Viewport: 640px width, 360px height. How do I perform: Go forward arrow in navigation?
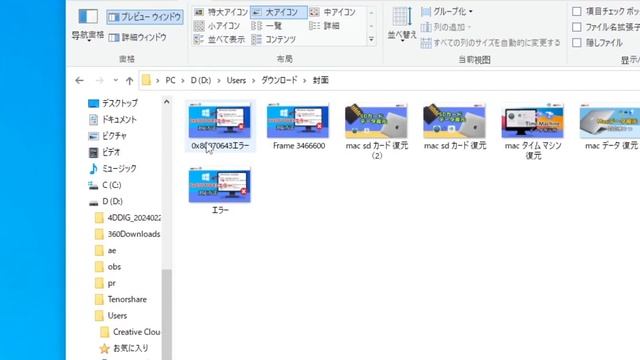(100, 80)
